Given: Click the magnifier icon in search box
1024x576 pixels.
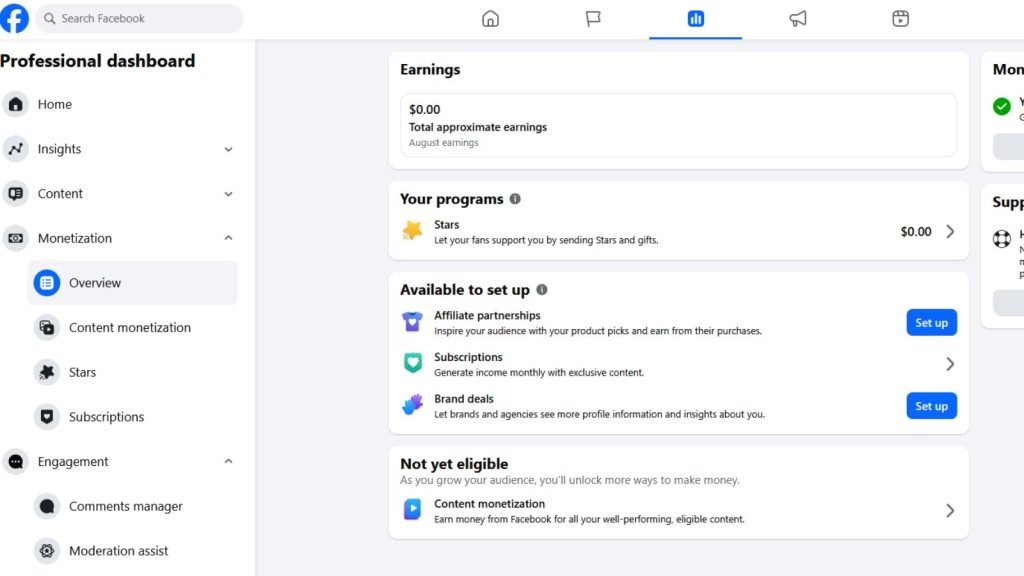Looking at the screenshot, I should pyautogui.click(x=50, y=18).
